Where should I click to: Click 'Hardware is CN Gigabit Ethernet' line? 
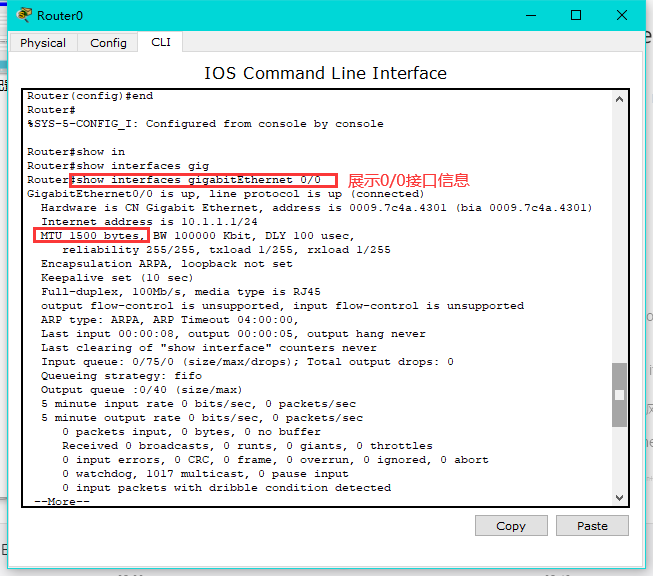click(317, 207)
